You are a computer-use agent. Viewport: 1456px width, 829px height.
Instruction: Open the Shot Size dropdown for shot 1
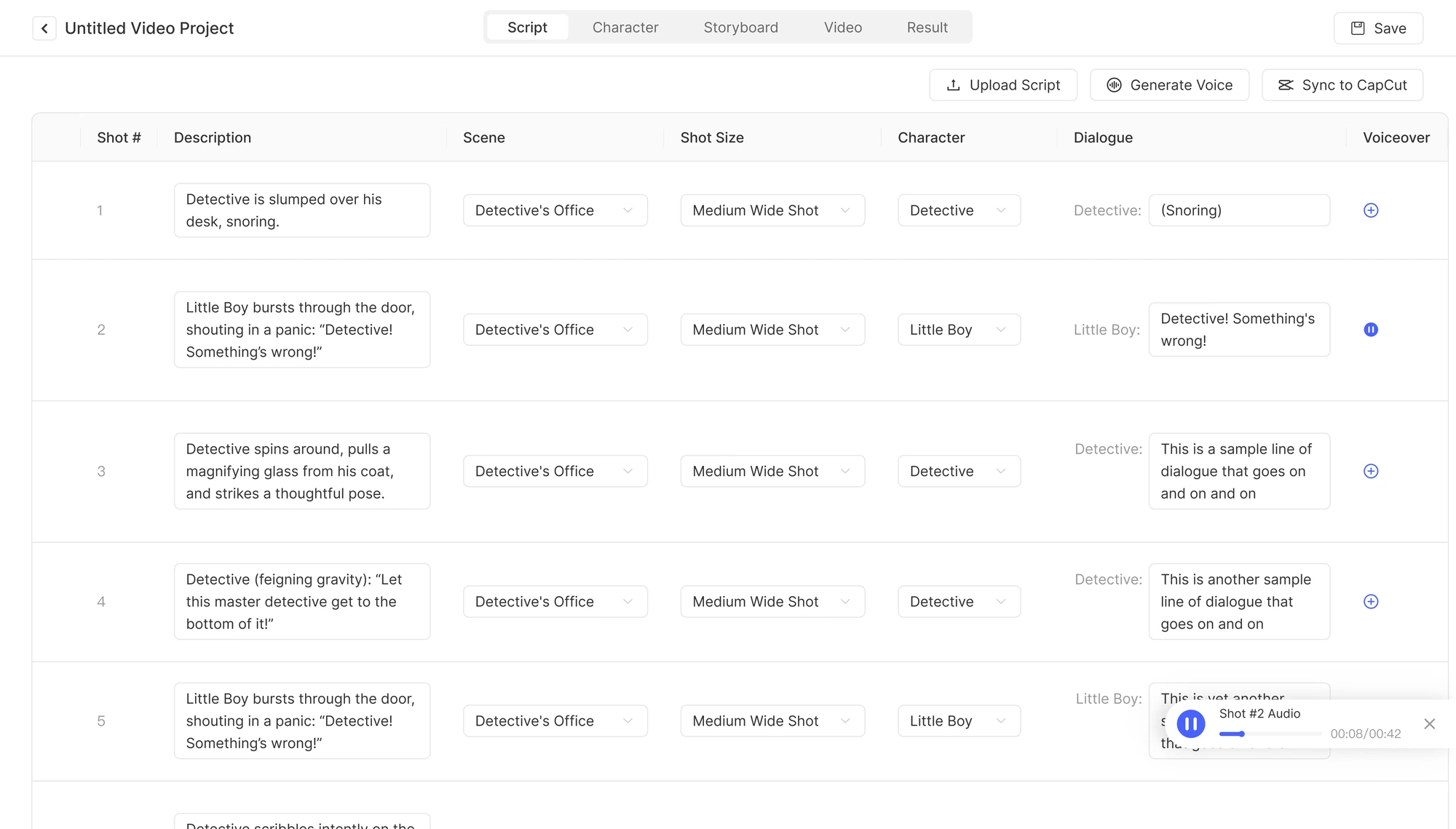point(772,210)
